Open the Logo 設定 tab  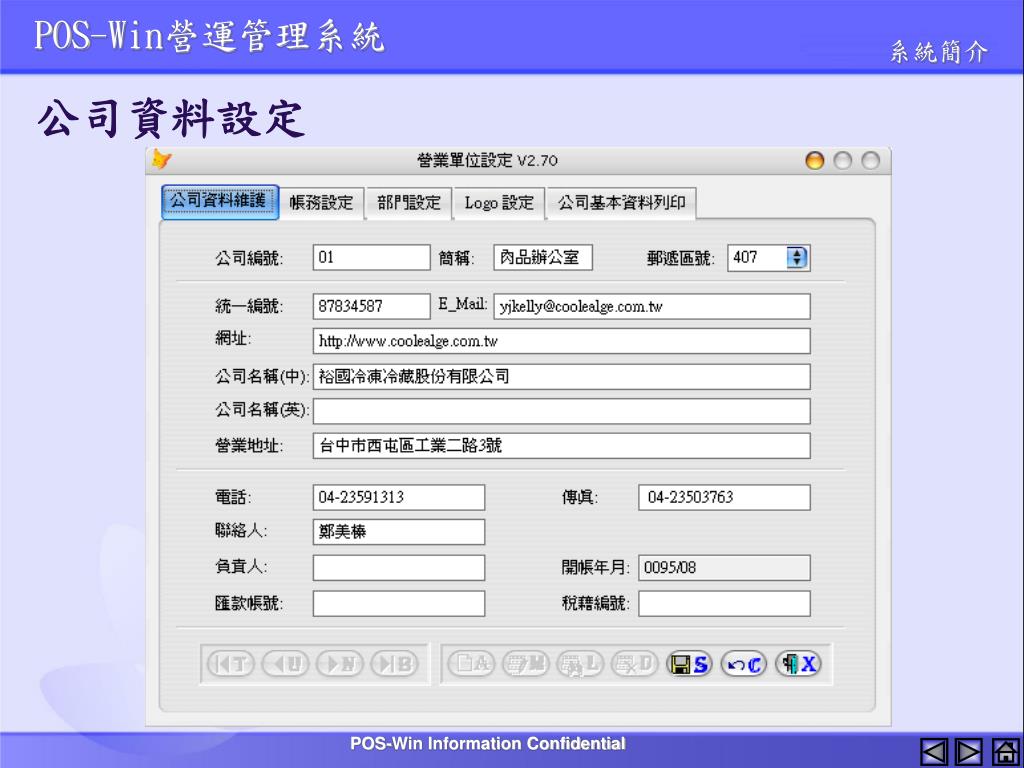pyautogui.click(x=500, y=203)
